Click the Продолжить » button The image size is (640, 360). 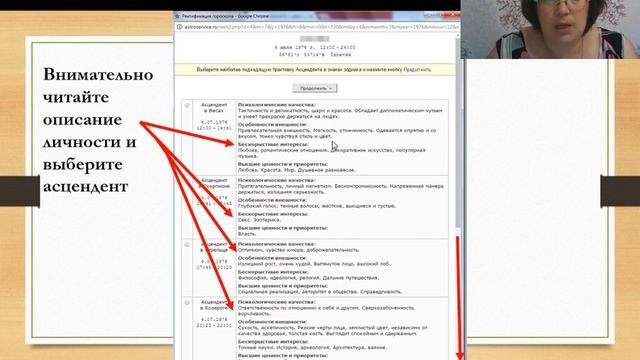[x=315, y=88]
